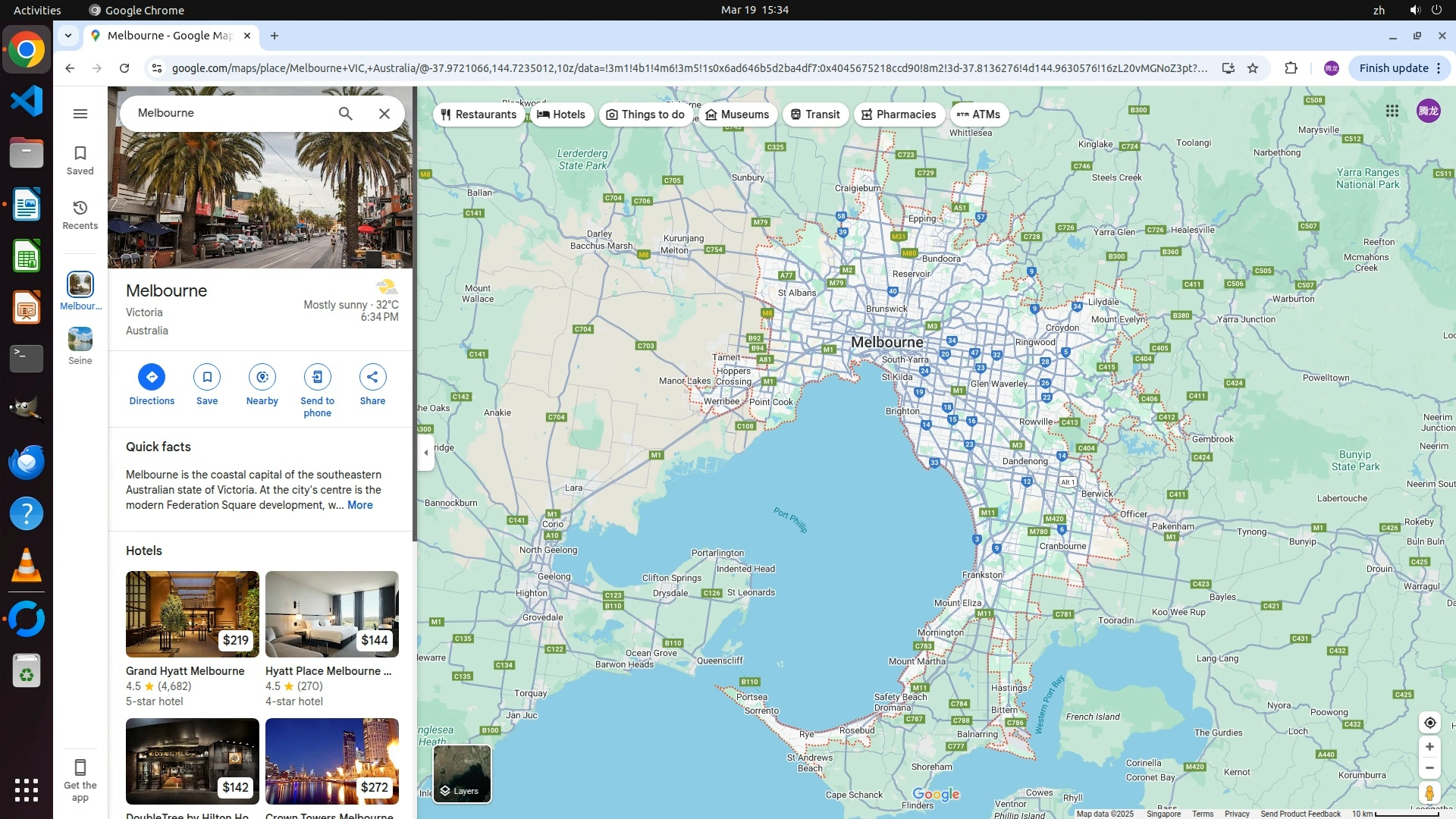Click the Directions icon button
This screenshot has height=819, width=1456.
[x=152, y=377]
